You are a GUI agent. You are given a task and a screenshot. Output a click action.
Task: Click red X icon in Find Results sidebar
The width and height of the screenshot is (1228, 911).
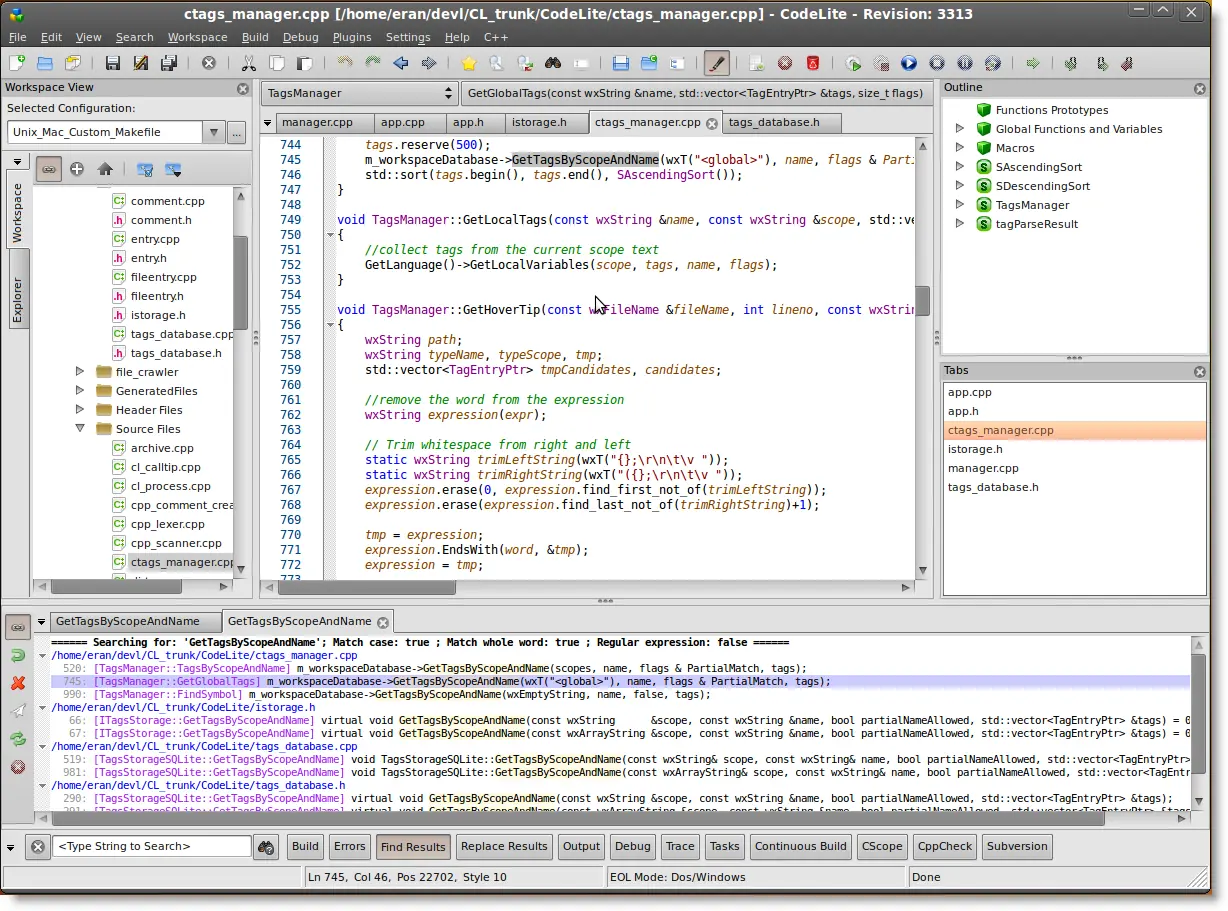(x=18, y=683)
